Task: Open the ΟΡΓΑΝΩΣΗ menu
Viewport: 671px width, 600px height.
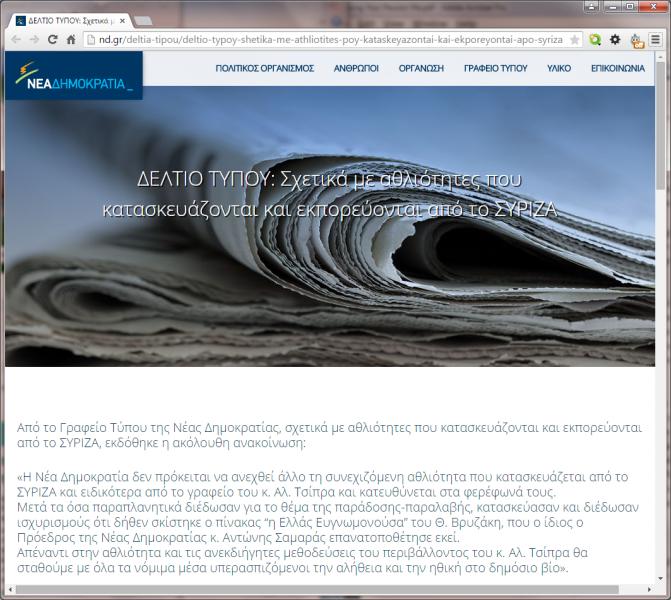Action: click(x=421, y=68)
